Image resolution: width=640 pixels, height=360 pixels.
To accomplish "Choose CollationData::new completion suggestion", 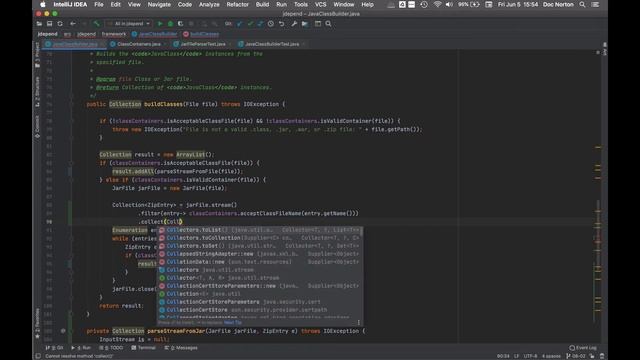I will 260,262.
